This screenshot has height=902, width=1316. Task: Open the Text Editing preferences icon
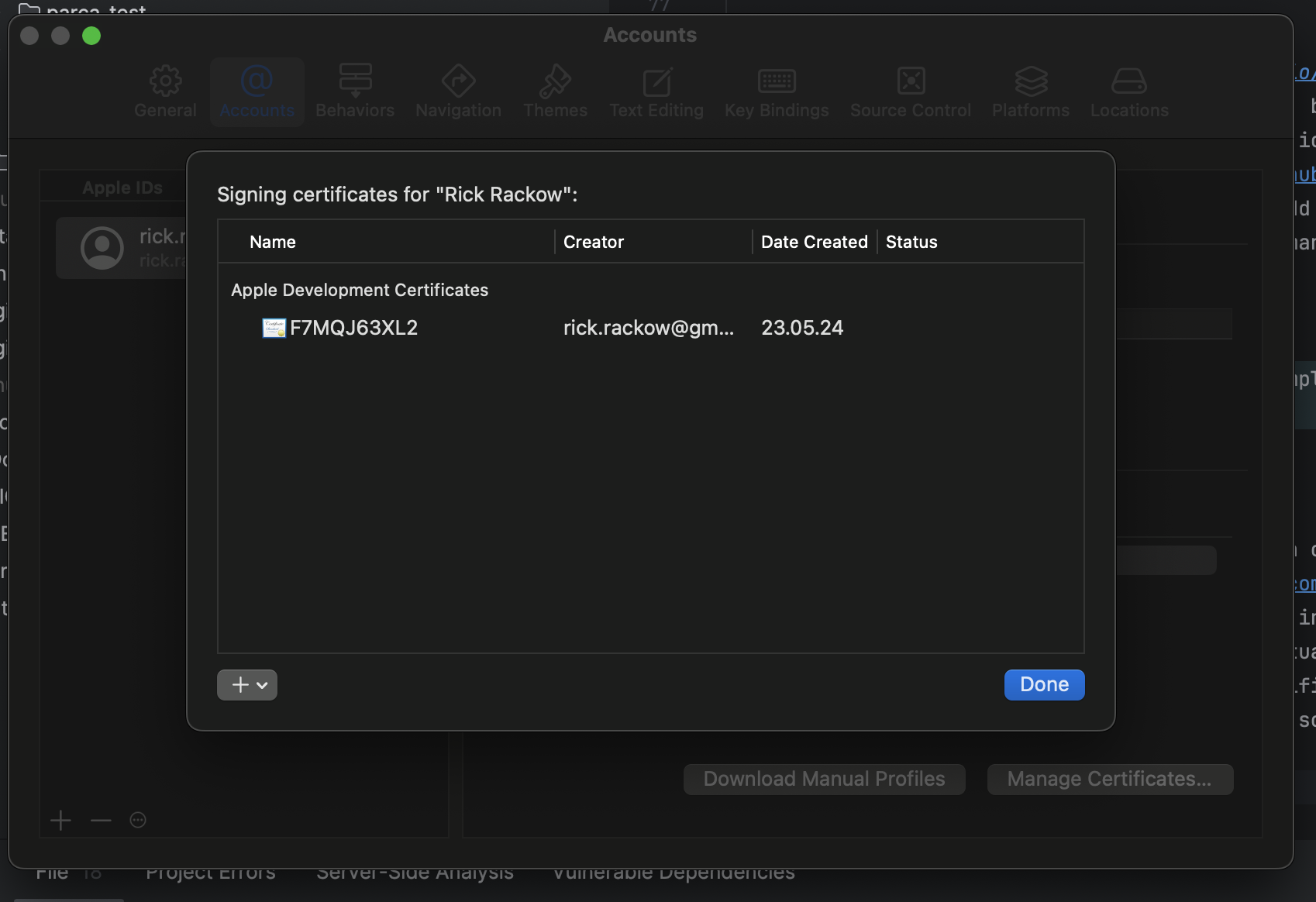(656, 81)
